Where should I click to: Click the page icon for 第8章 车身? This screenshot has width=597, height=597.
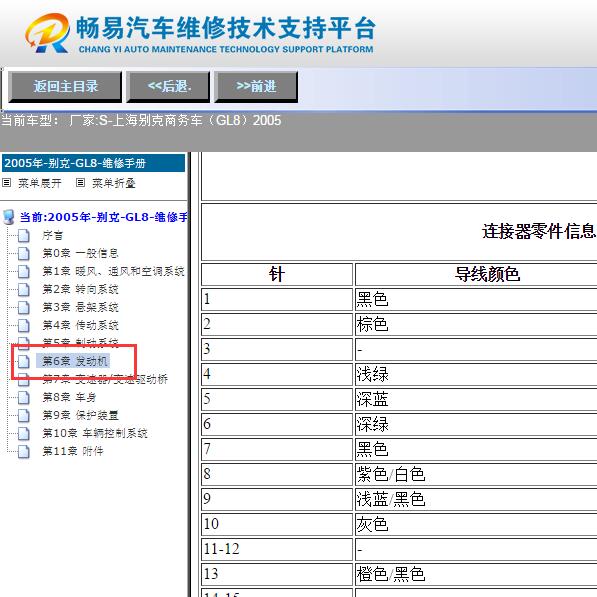pyautogui.click(x=24, y=397)
